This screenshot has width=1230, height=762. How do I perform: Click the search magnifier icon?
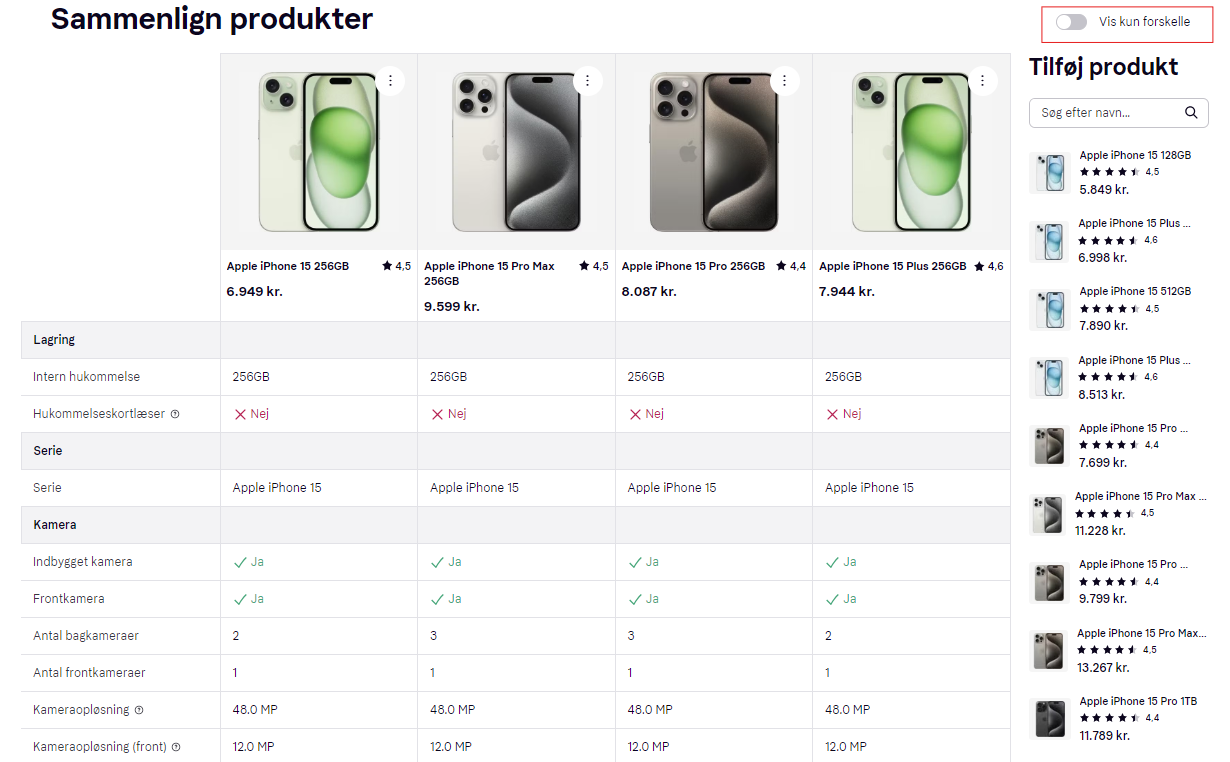[x=1191, y=113]
